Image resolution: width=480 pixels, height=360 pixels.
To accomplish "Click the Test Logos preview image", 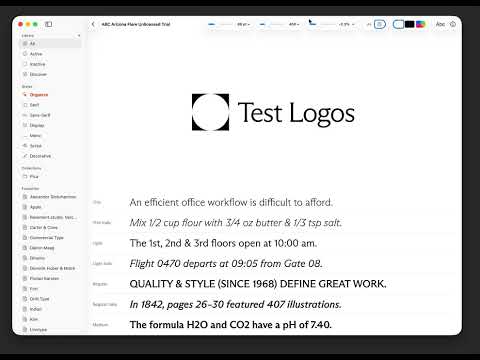I will pos(273,112).
